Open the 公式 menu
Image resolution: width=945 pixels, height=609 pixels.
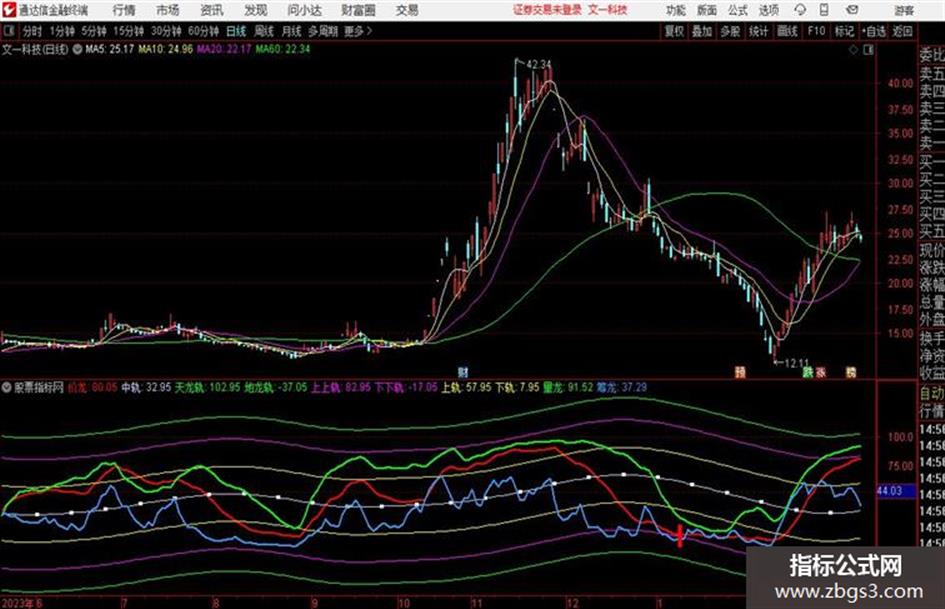(x=737, y=10)
